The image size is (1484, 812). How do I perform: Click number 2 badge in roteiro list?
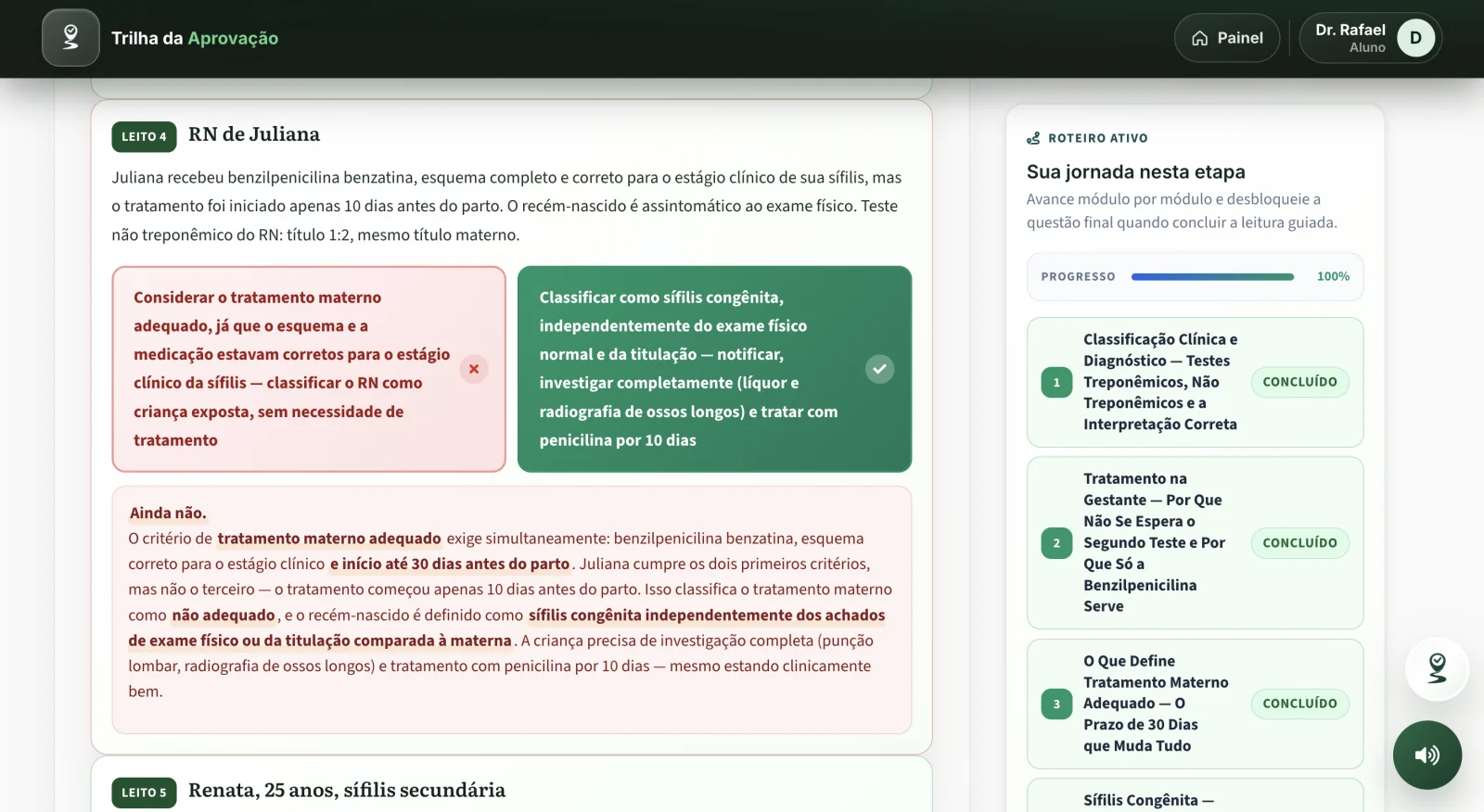[x=1056, y=543]
